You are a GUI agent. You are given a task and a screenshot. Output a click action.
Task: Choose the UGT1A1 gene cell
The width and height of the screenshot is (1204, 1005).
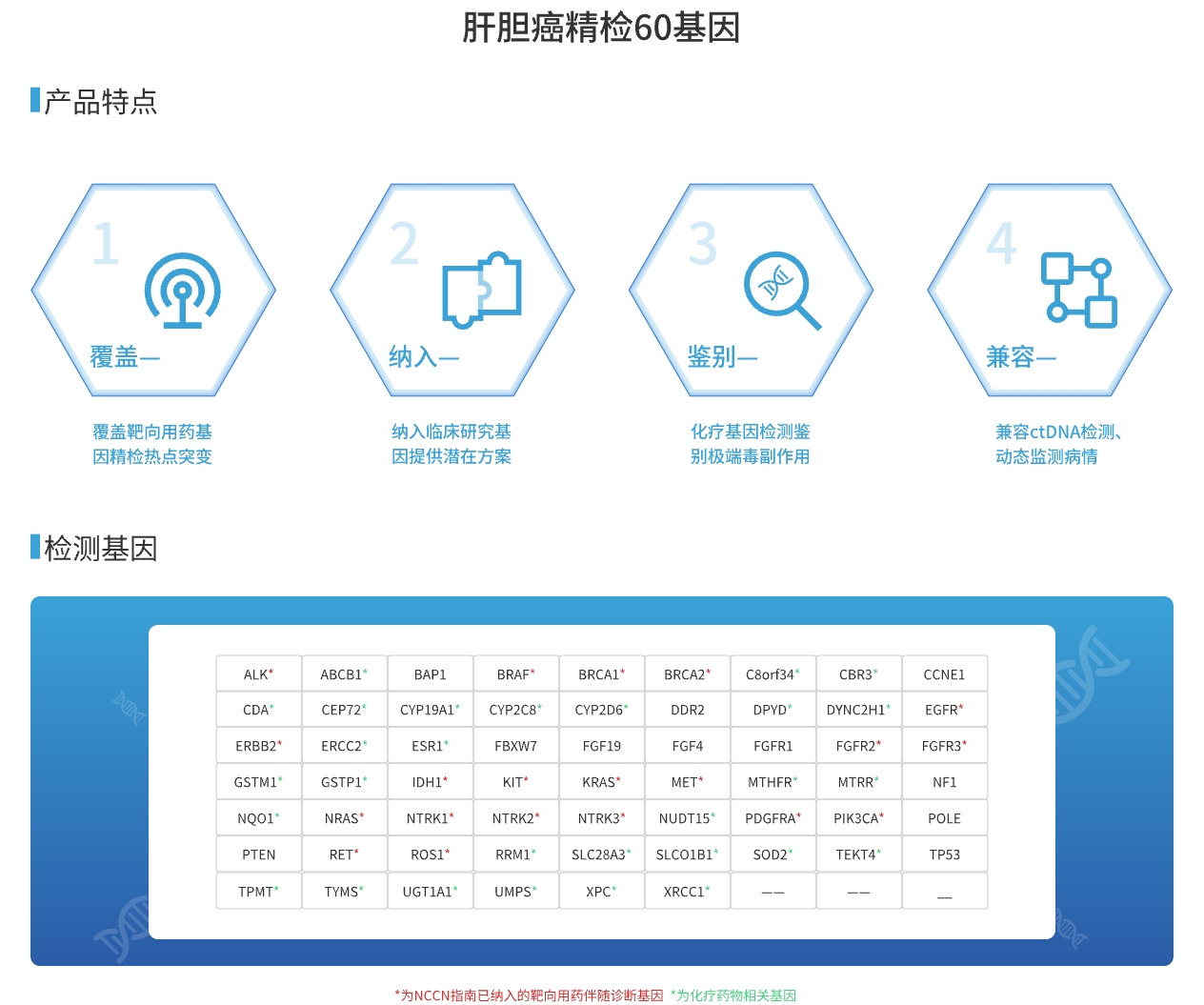click(430, 892)
